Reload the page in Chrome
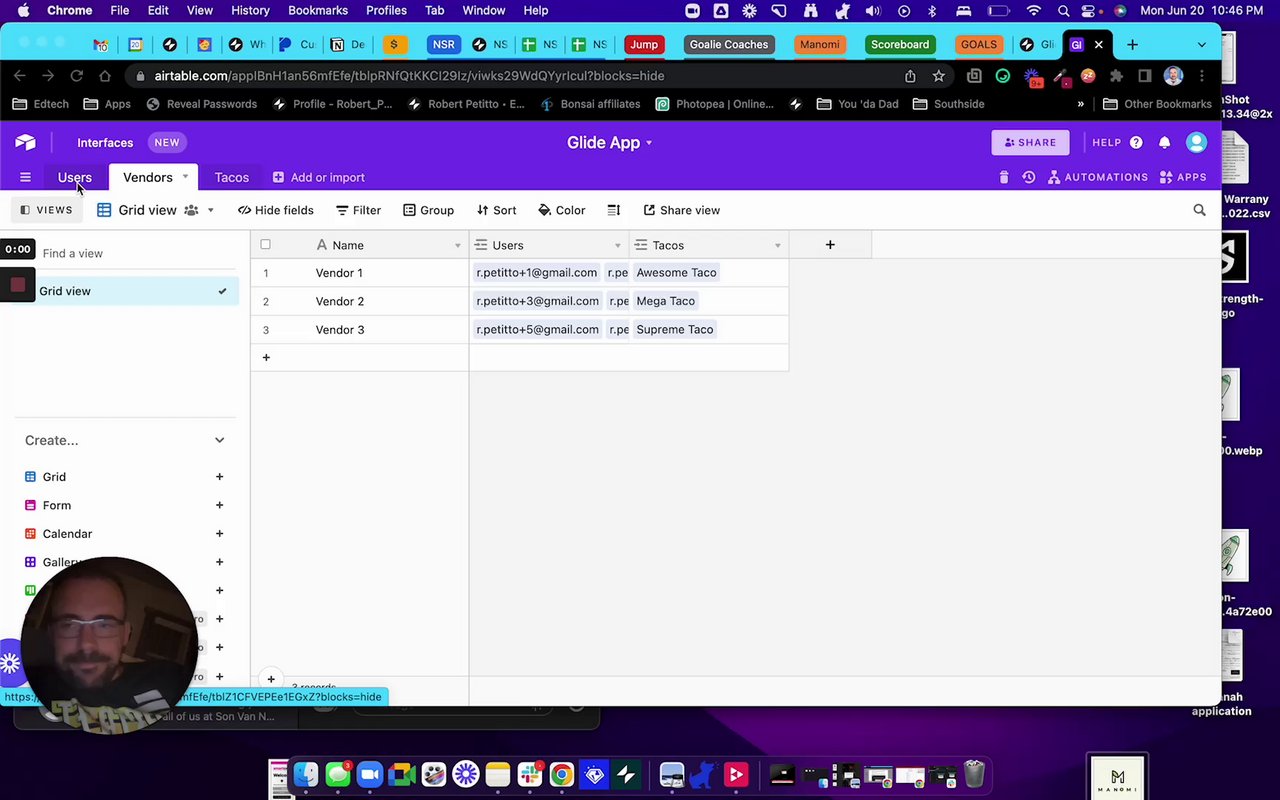The image size is (1280, 800). [76, 76]
